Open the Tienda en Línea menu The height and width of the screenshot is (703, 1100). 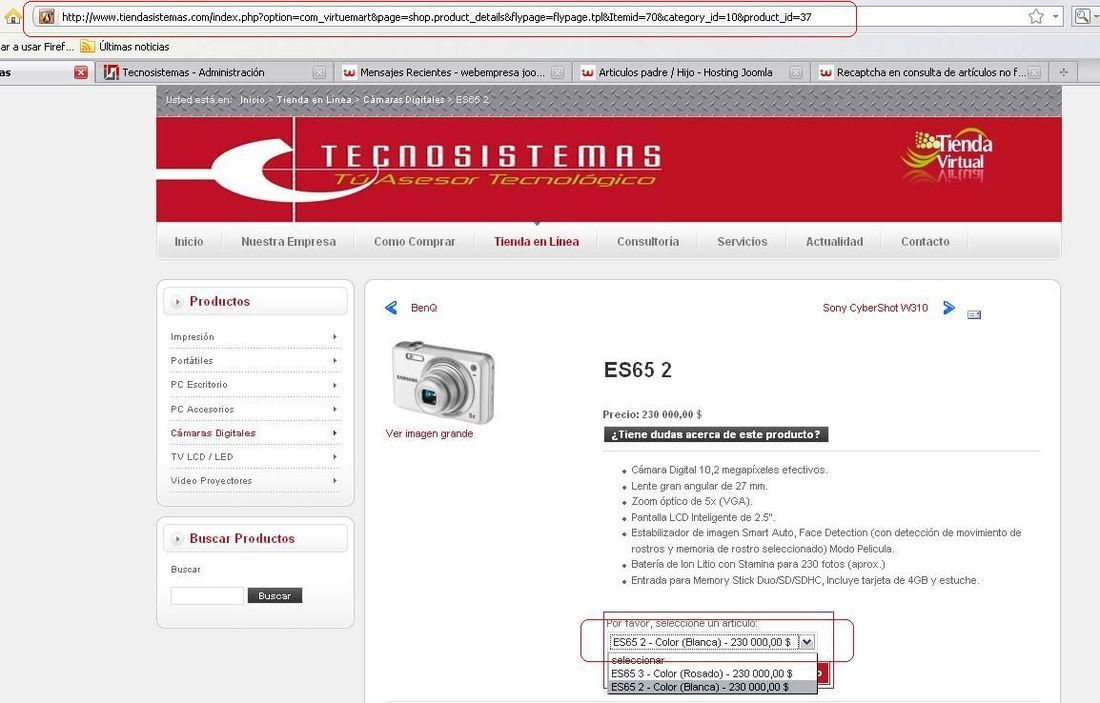pos(537,241)
